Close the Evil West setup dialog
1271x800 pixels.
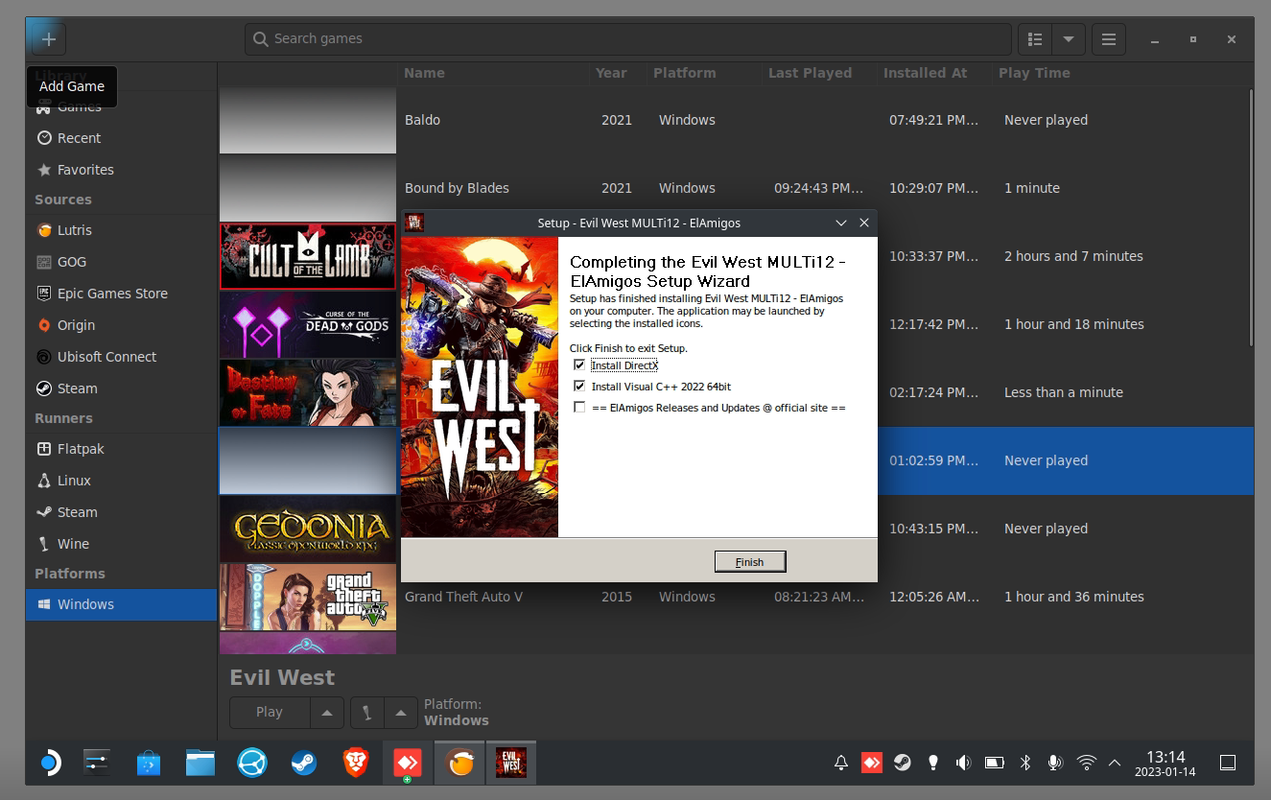(864, 223)
